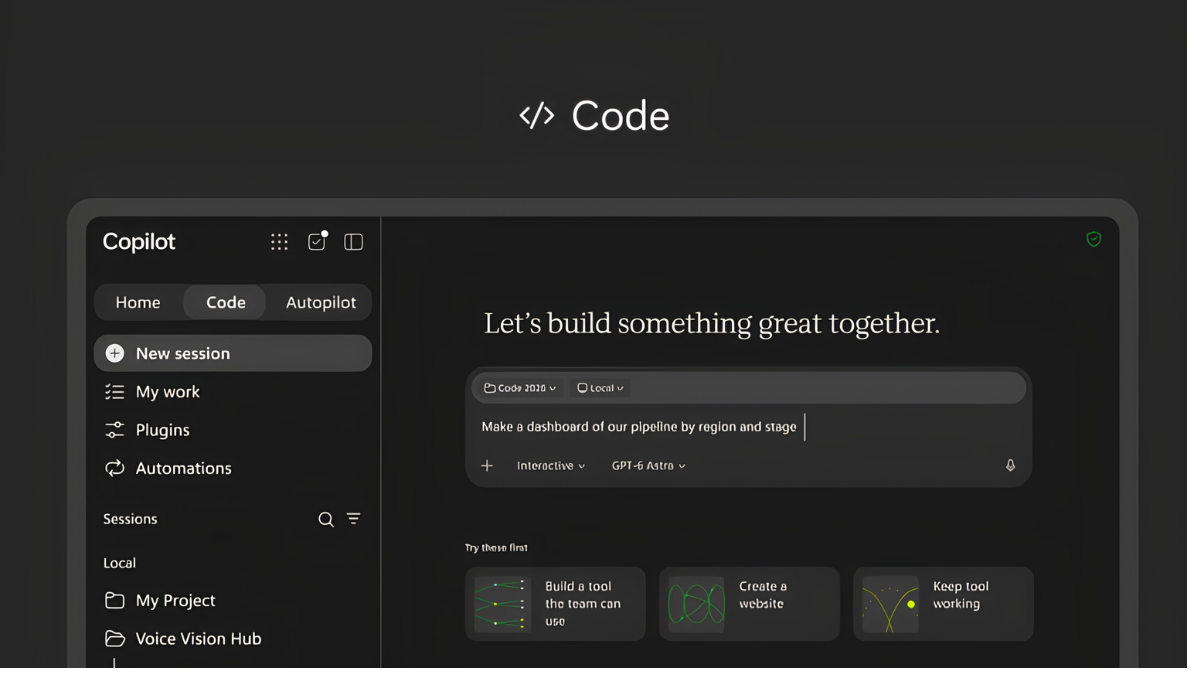Switch to the Autopilot tab
This screenshot has height=675, width=1200.
tap(321, 302)
